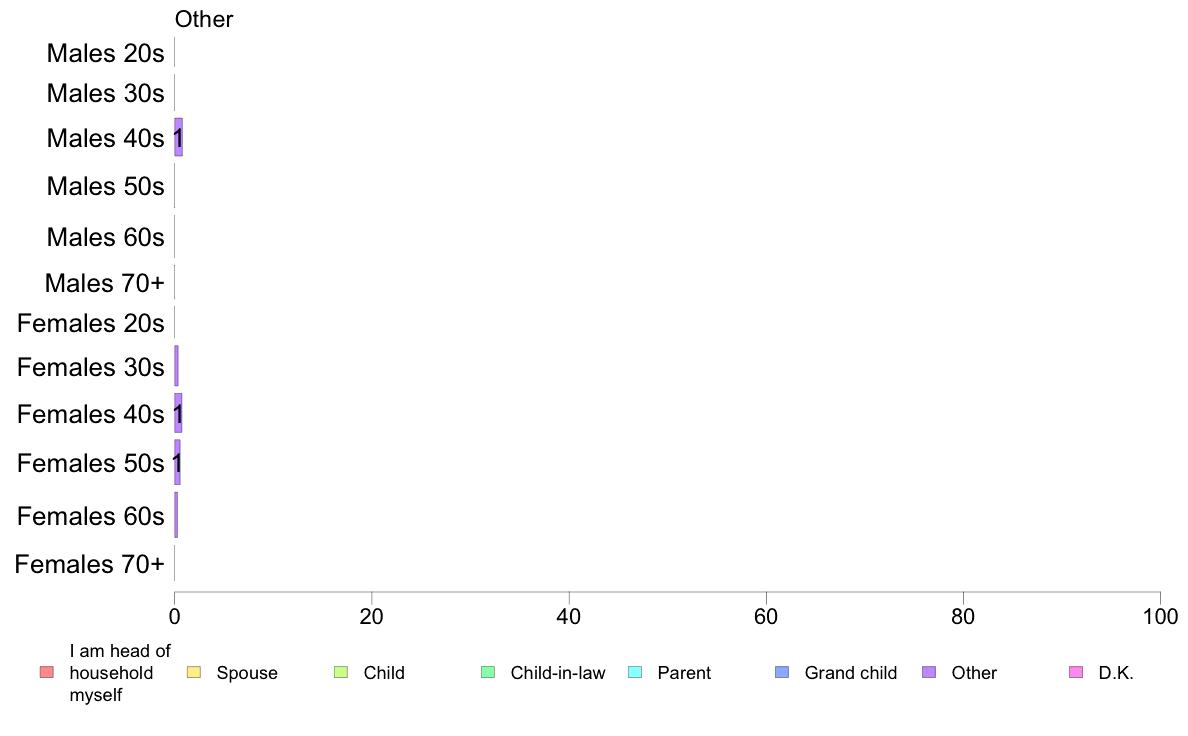Click the 40 axis tick label
The height and width of the screenshot is (736, 1188).
pyautogui.click(x=569, y=616)
